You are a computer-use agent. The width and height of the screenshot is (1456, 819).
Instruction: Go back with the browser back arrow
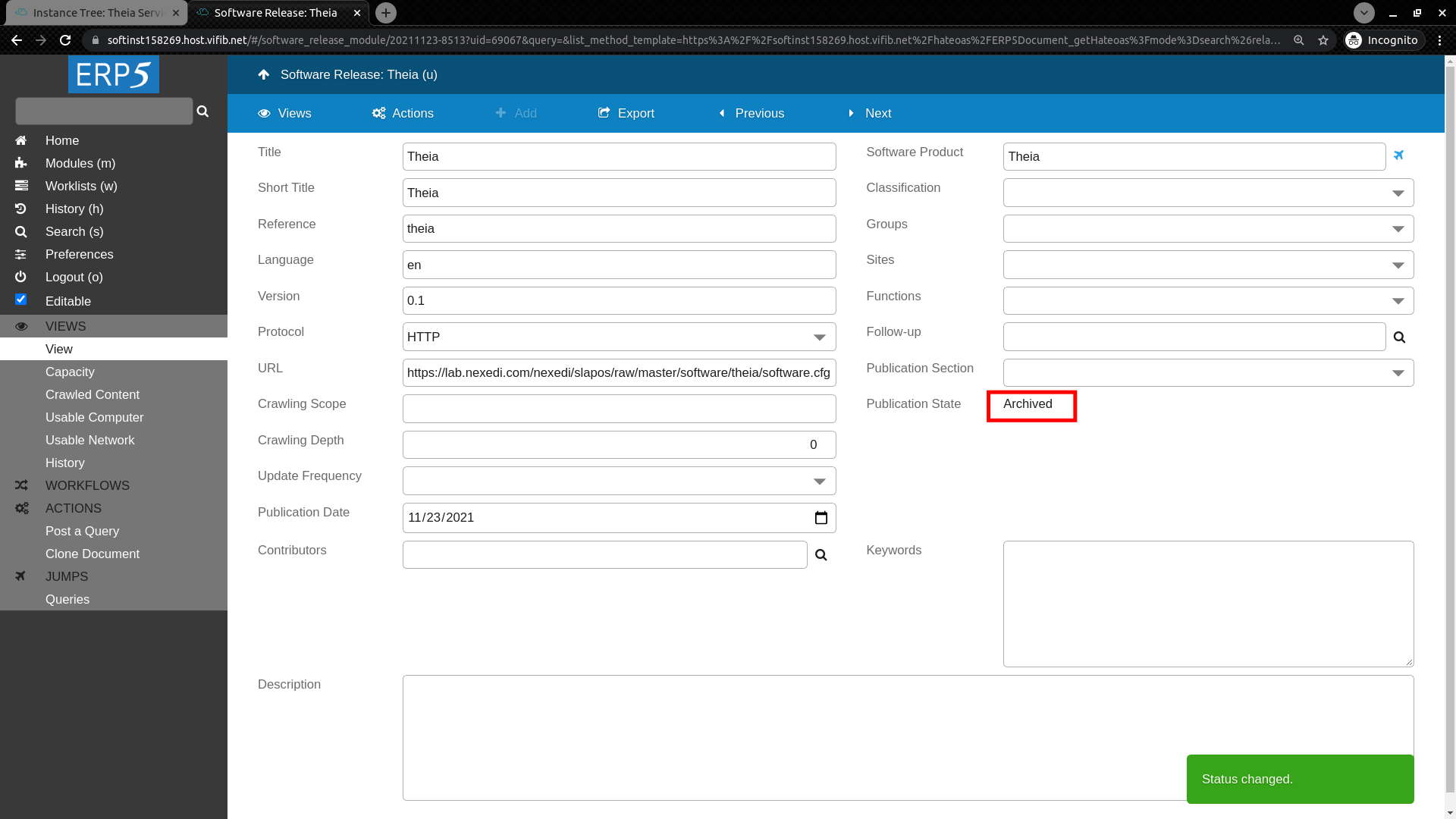click(x=17, y=40)
